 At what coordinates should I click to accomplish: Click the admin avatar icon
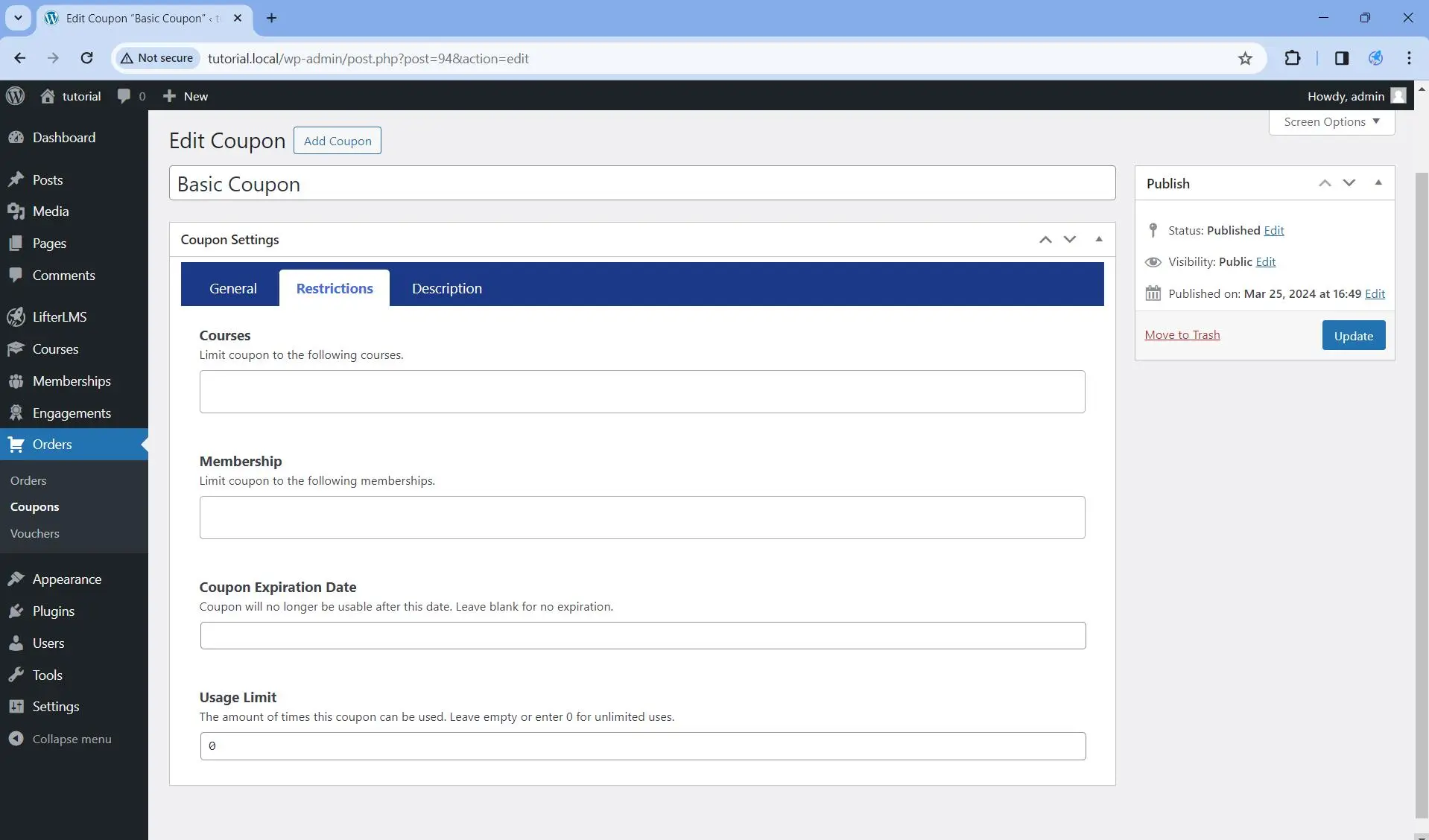(1398, 96)
